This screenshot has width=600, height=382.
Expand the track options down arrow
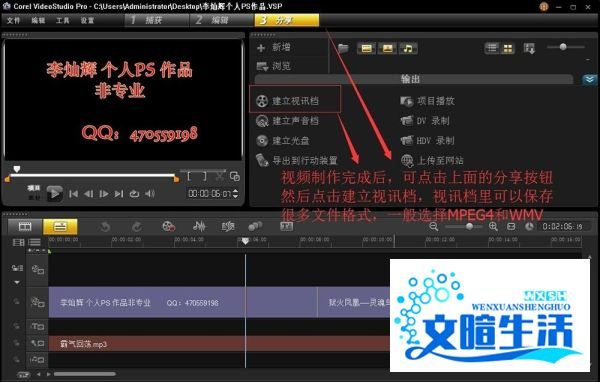pos(17,282)
